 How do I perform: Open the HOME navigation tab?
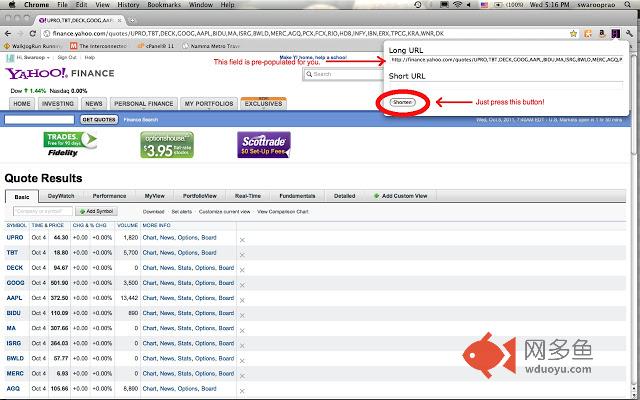[x=22, y=104]
